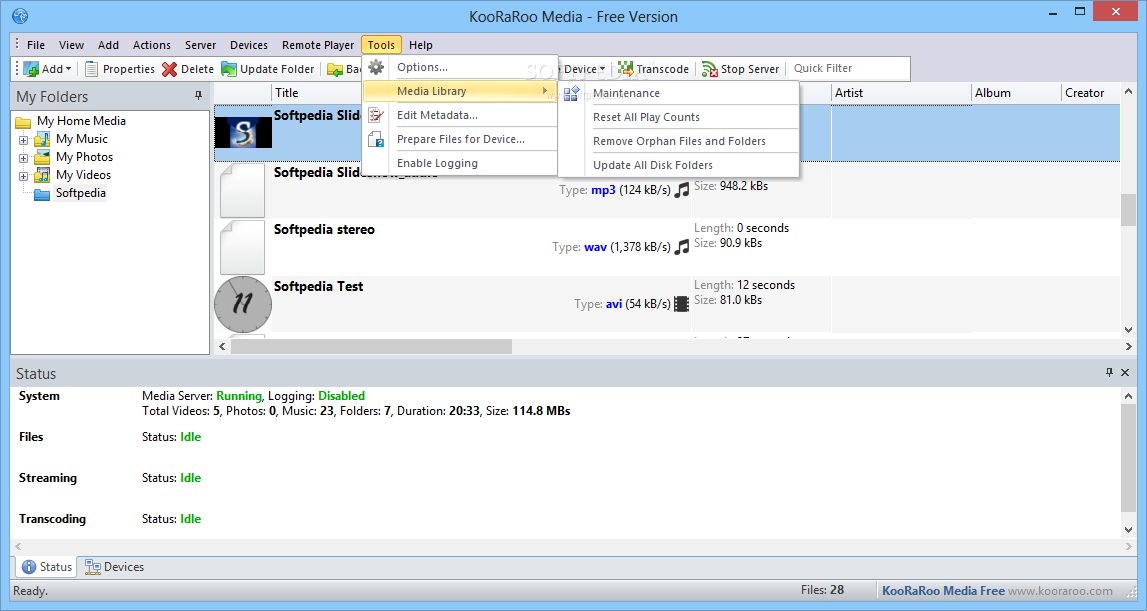
Task: Toggle Enable Logging in Tools menu
Action: pos(460,163)
